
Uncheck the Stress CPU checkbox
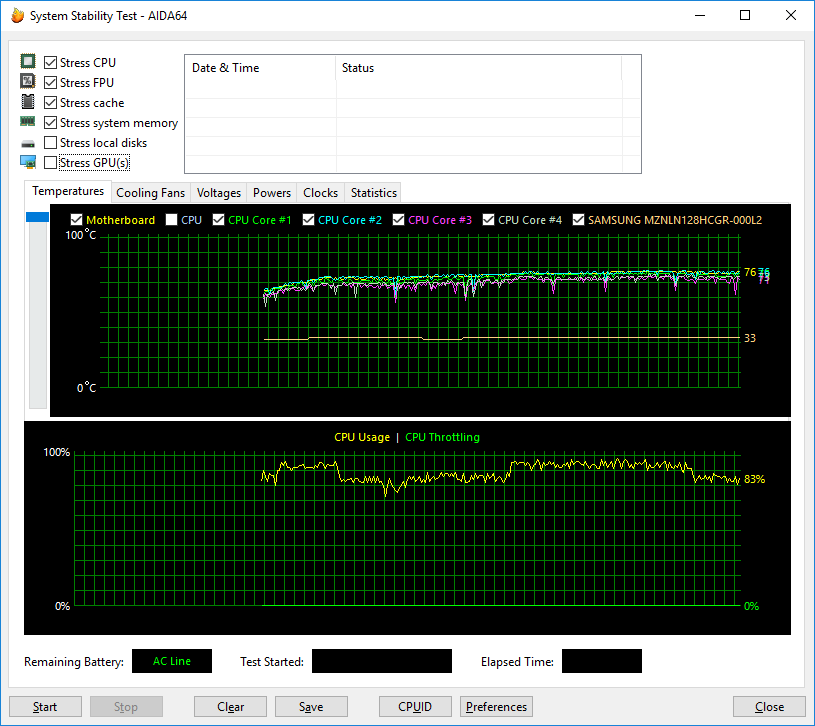click(50, 62)
